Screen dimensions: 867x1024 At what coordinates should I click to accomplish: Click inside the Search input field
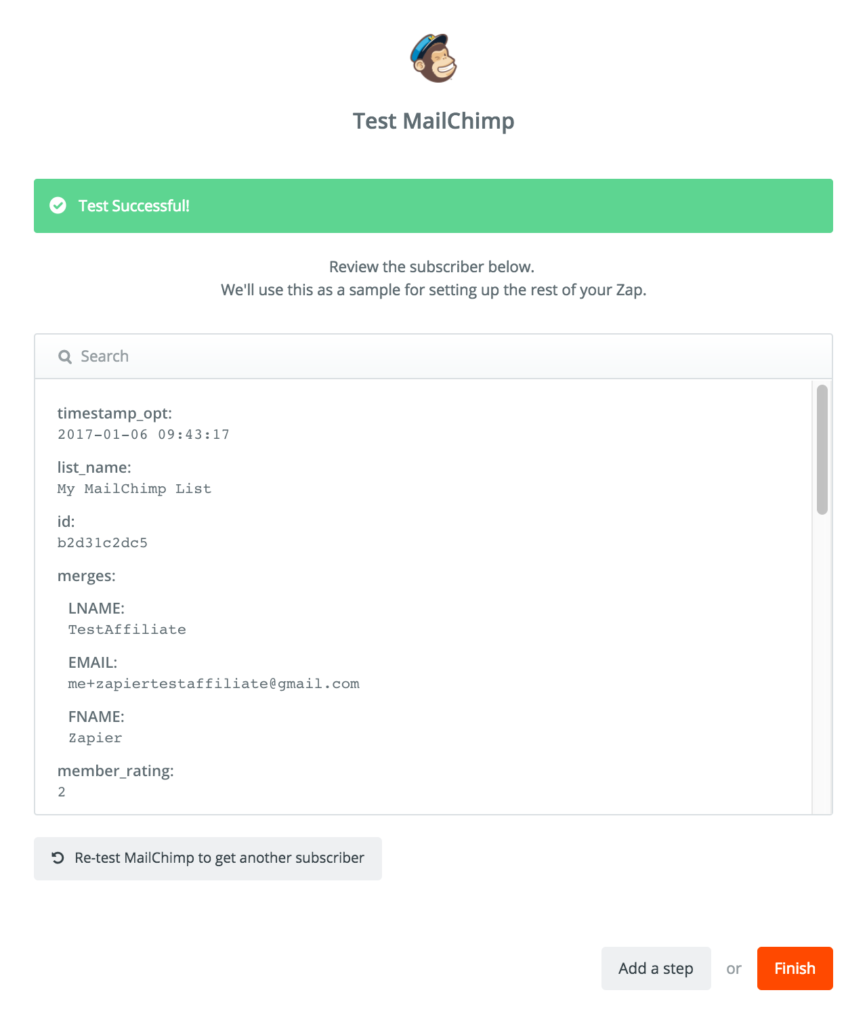pyautogui.click(x=300, y=356)
